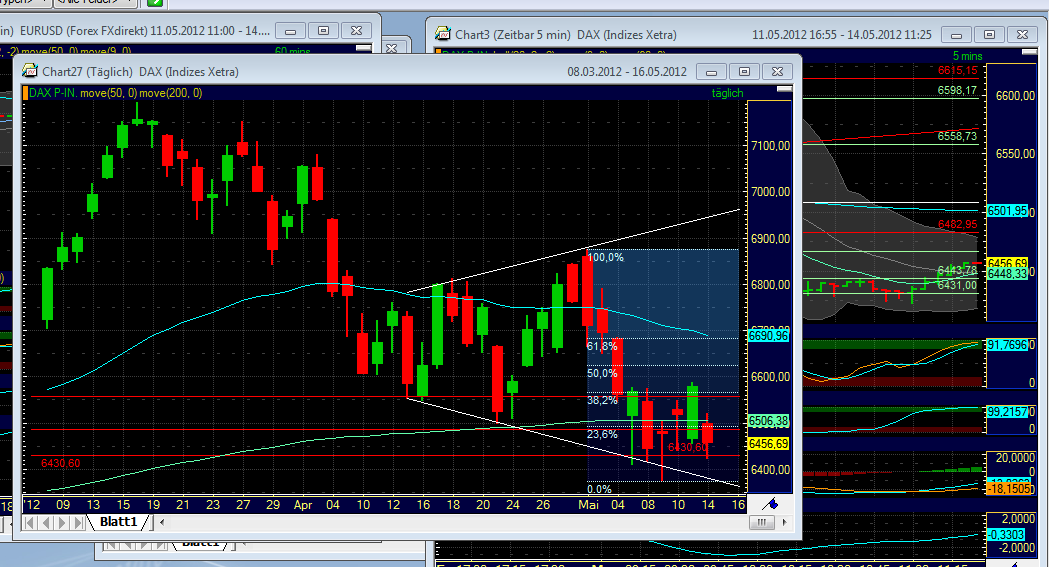This screenshot has height=567, width=1049.
Task: Open the Blatt1 sheet tab in Chart27
Action: point(118,522)
